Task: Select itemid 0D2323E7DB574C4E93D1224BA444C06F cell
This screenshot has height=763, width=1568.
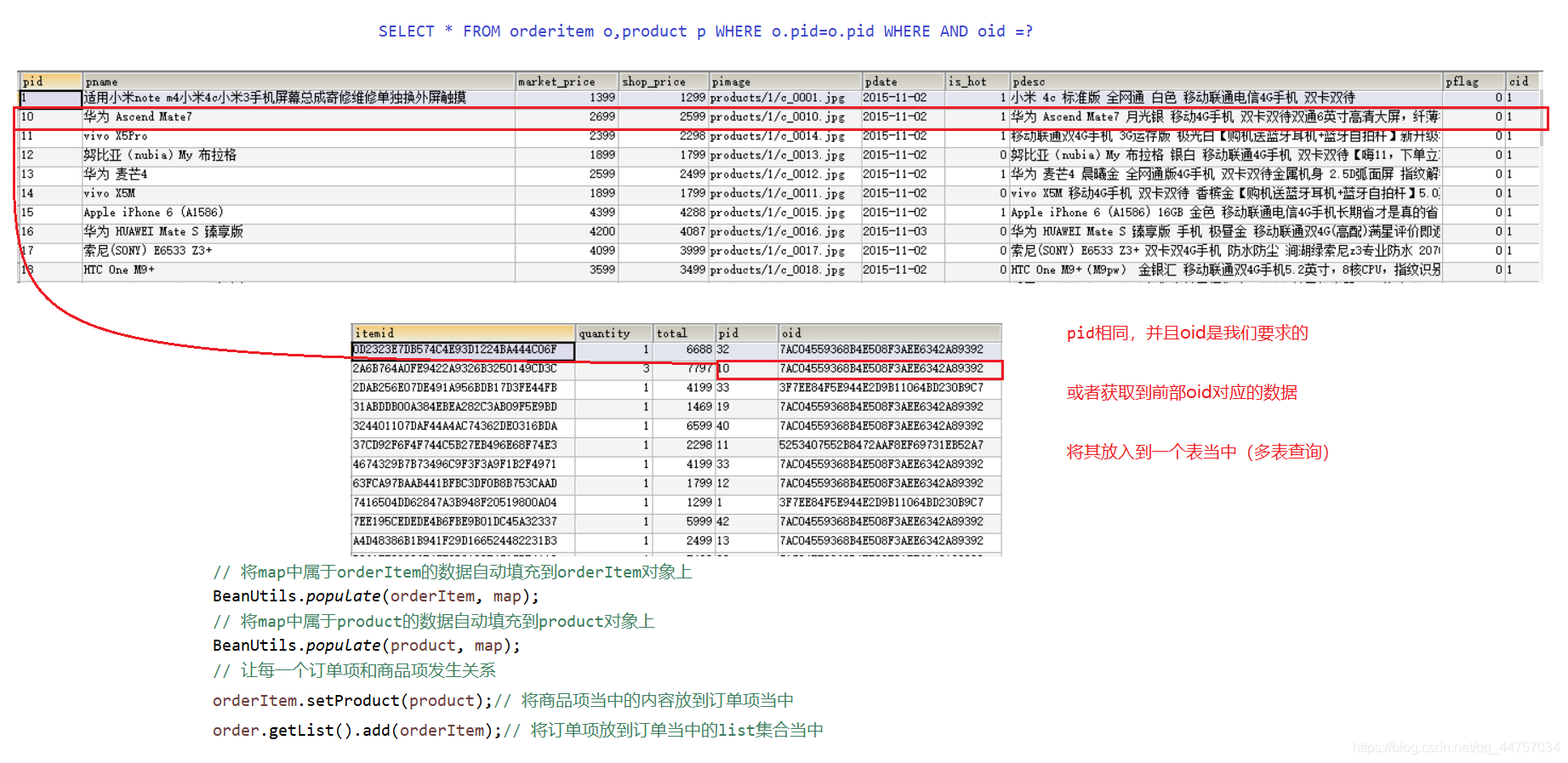Action: [464, 350]
